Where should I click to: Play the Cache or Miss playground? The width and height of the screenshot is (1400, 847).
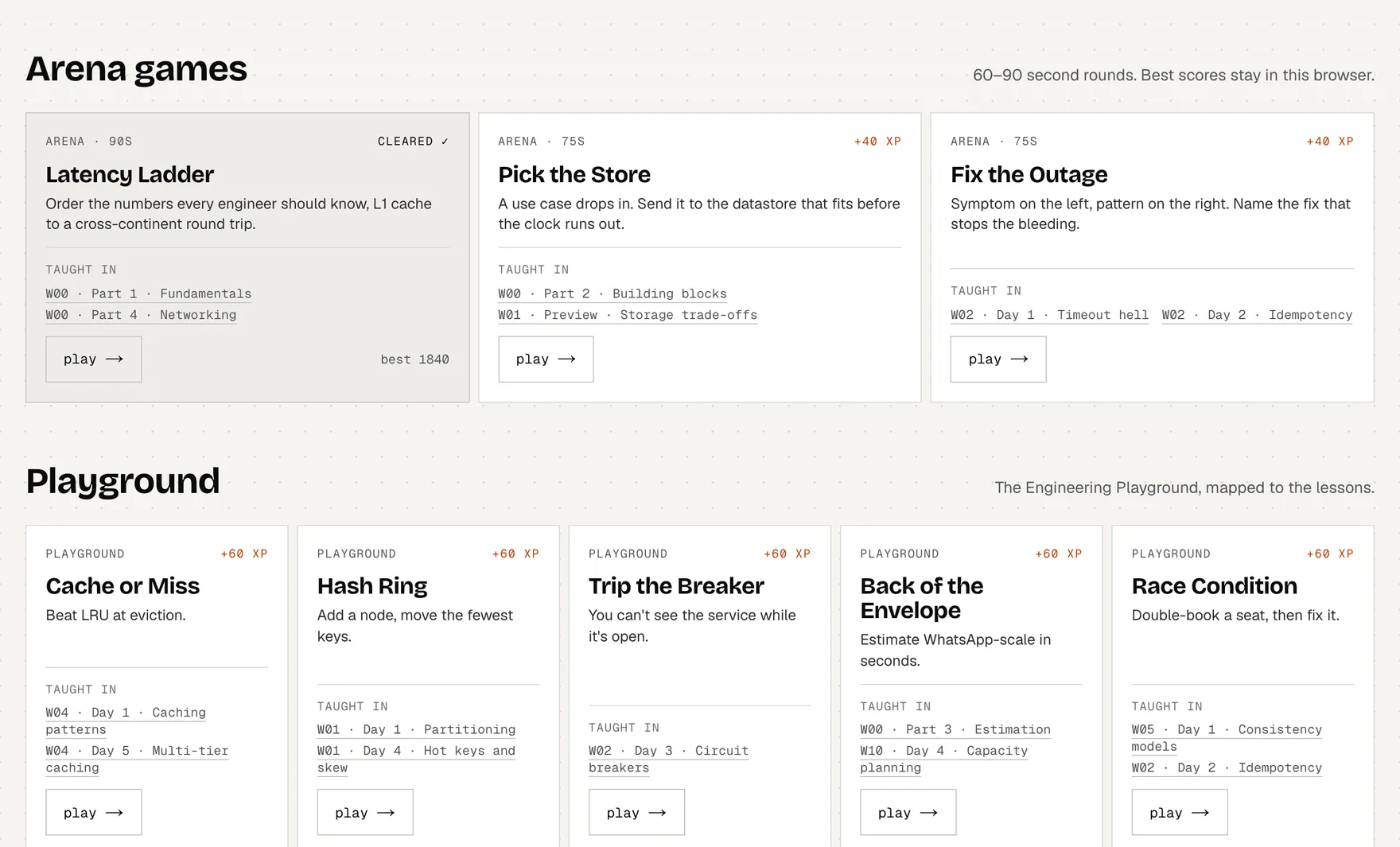point(94,812)
